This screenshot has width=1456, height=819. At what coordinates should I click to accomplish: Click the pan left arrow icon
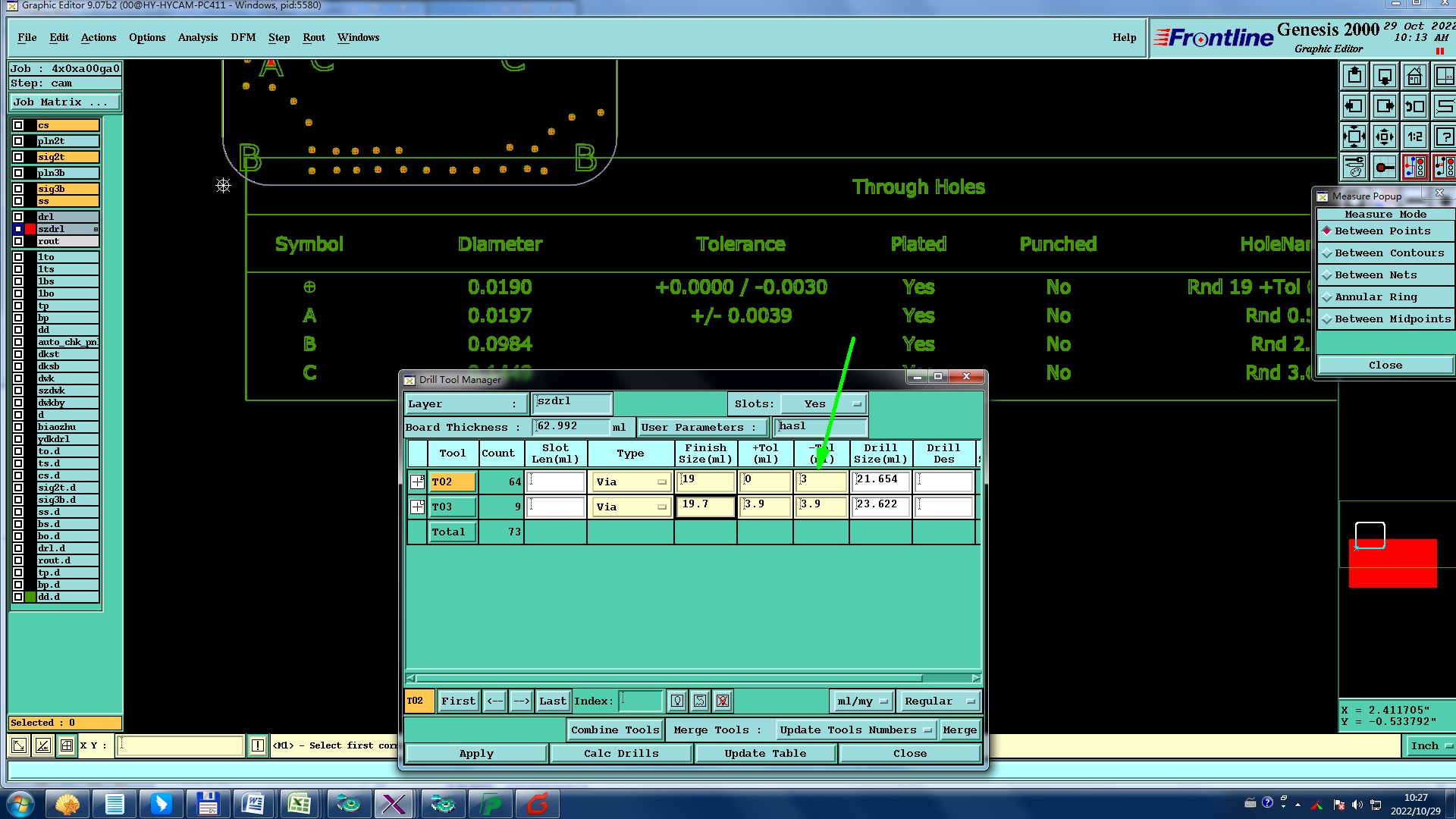(x=1354, y=107)
